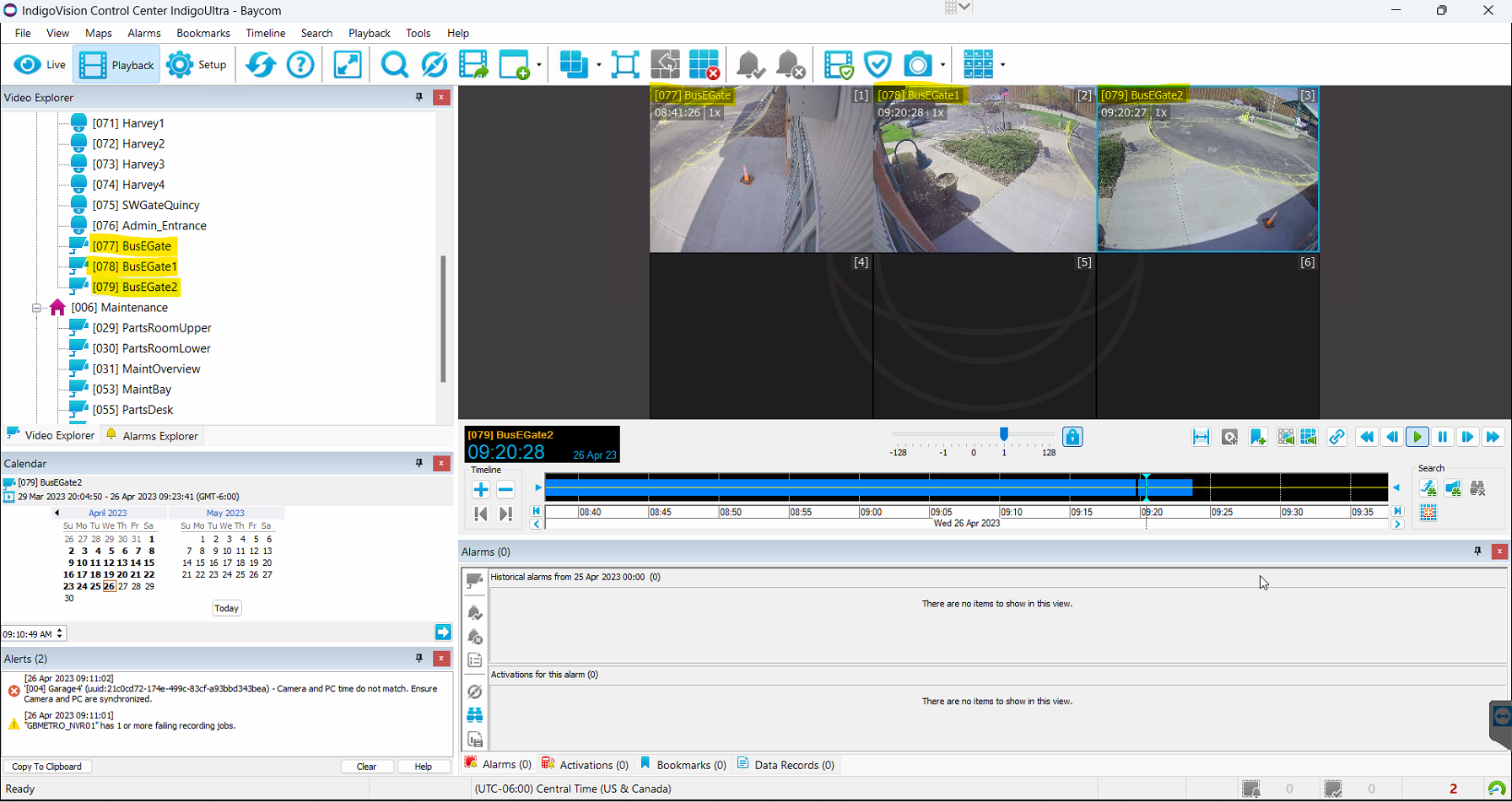This screenshot has height=802, width=1512.
Task: Open the grid layout dropdown arrow
Action: pos(1002,65)
